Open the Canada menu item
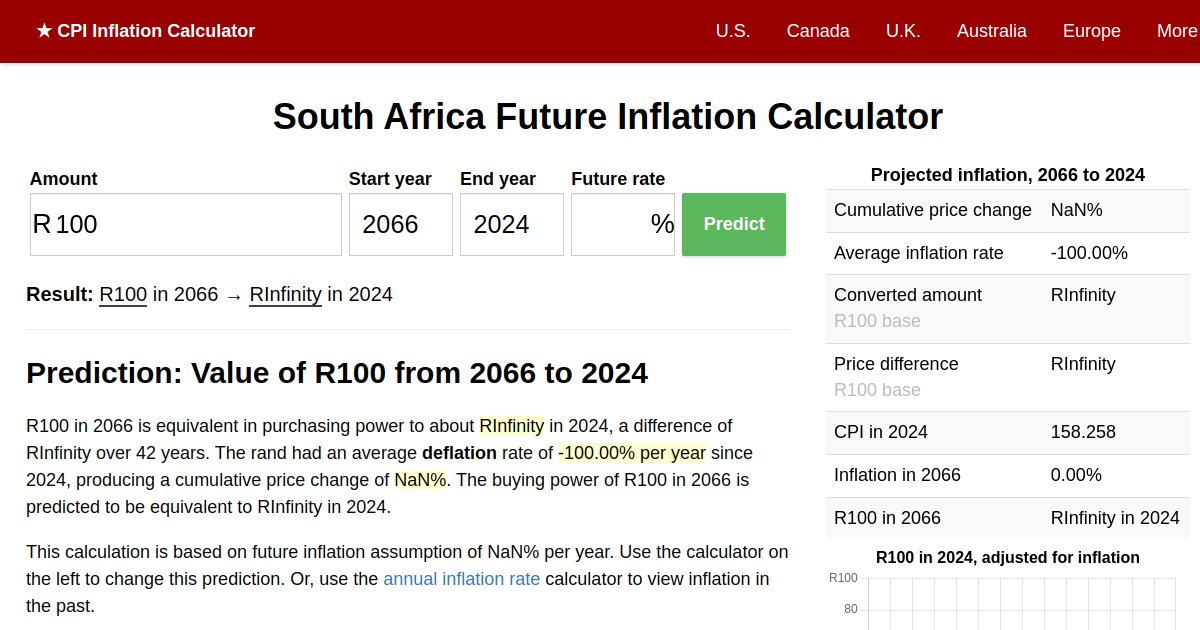Viewport: 1200px width, 630px height. (818, 31)
